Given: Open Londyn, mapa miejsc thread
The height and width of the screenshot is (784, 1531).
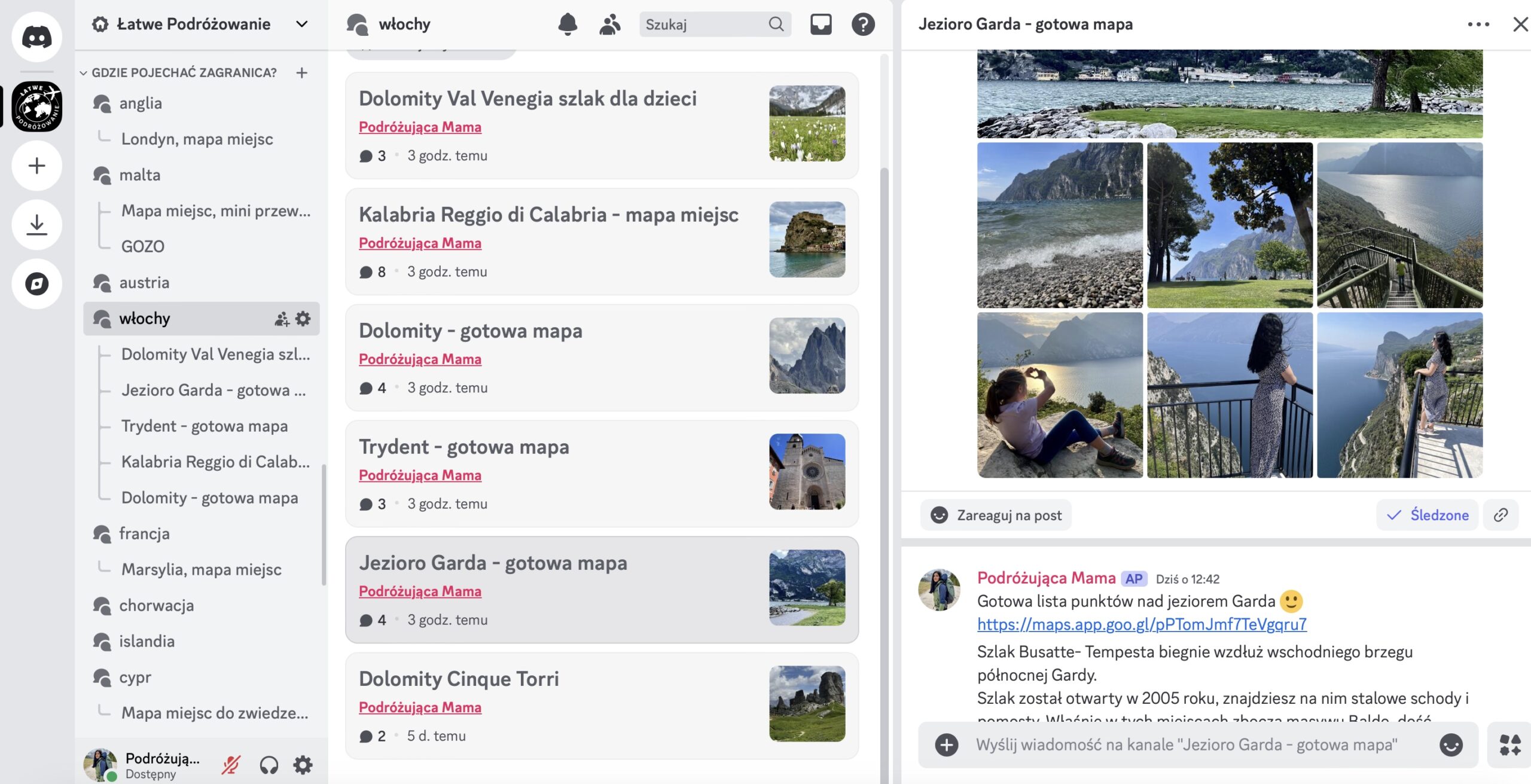Looking at the screenshot, I should pos(197,139).
